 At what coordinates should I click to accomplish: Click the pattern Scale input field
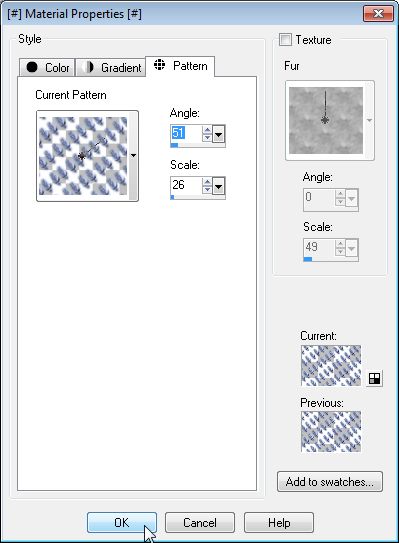(186, 185)
